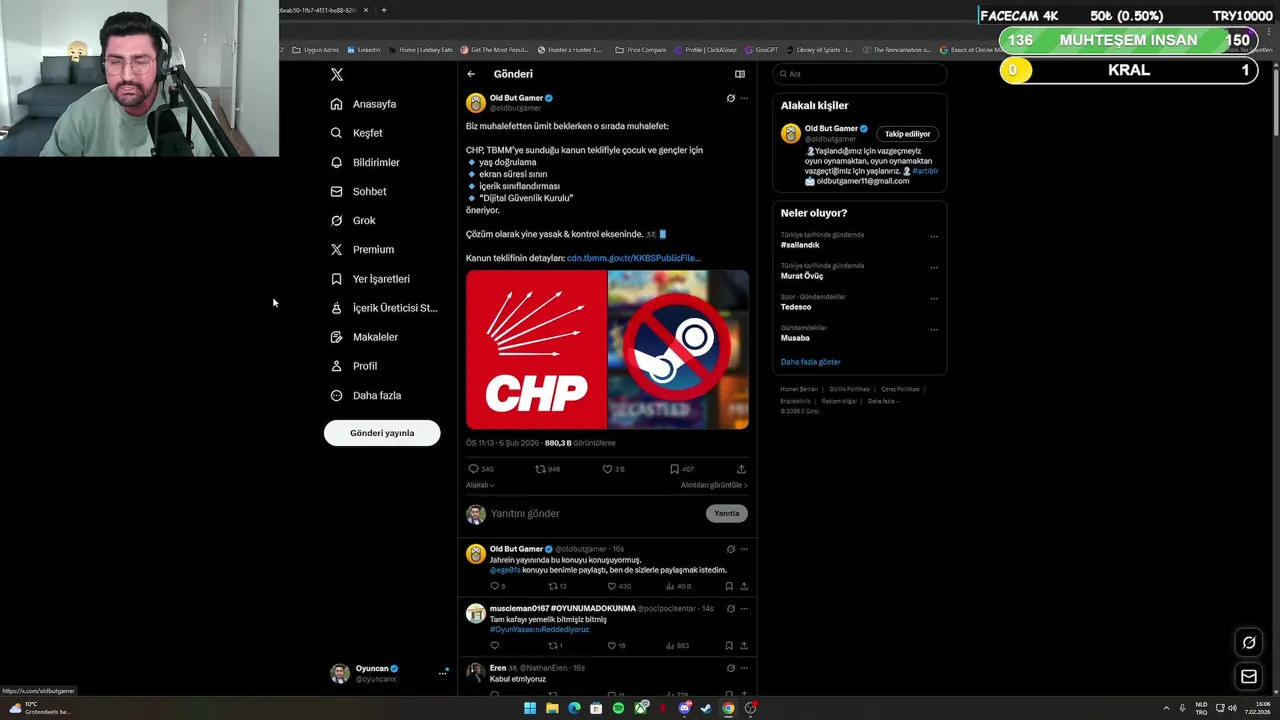1280x720 pixels.
Task: Open Oyuncan account menu dots
Action: [x=442, y=673]
